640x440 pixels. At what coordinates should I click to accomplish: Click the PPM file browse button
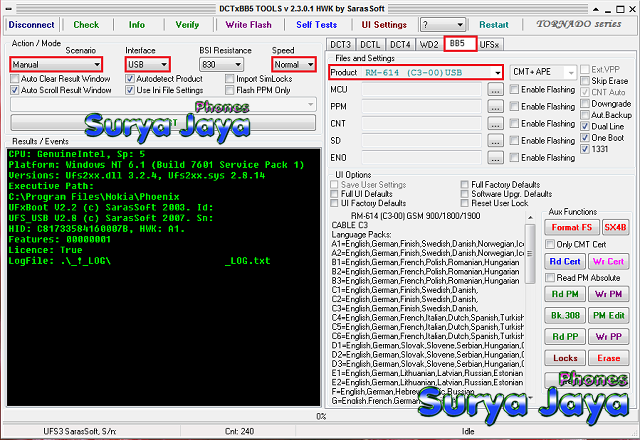tap(495, 107)
